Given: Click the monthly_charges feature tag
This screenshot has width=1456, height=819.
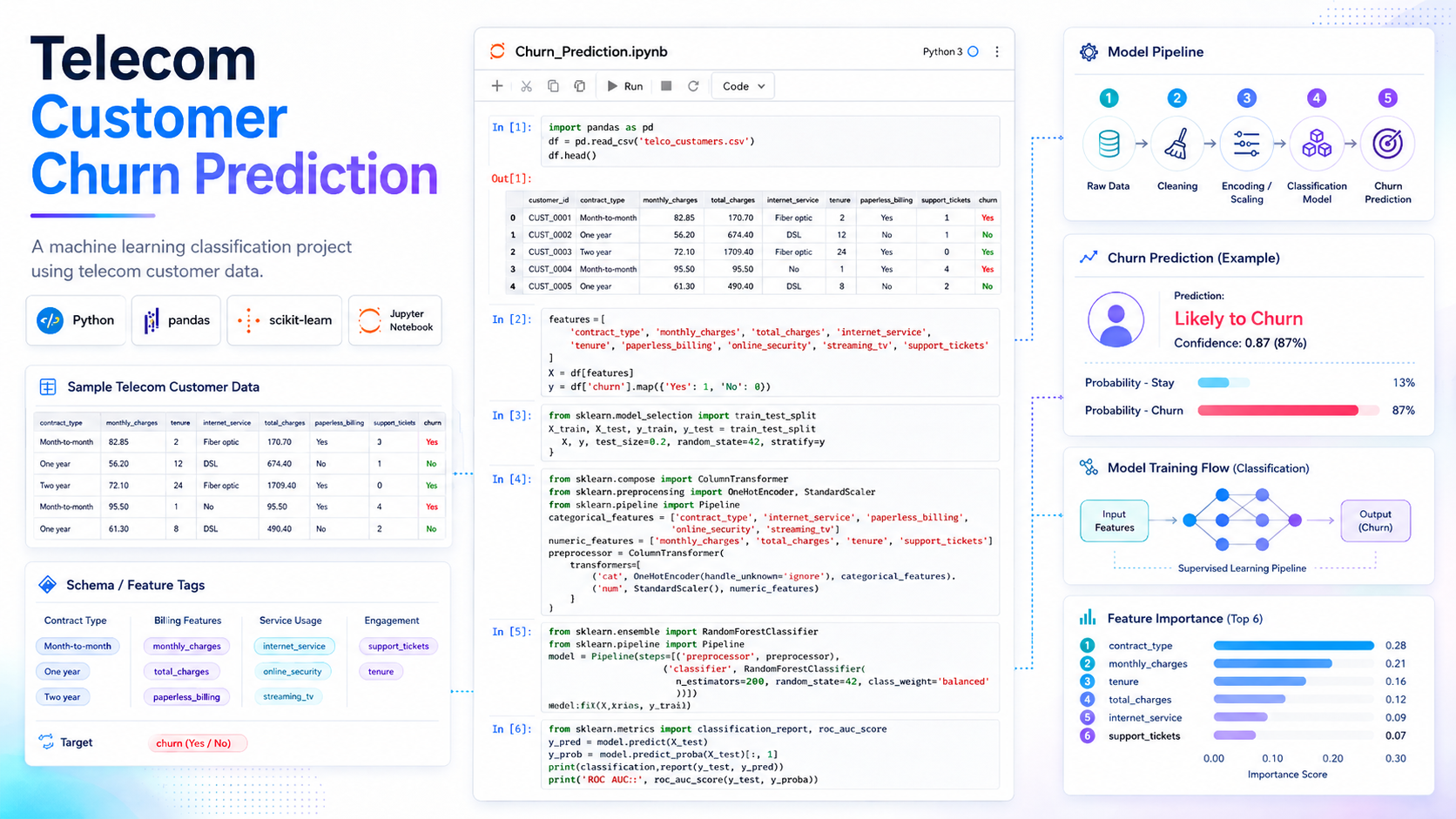Looking at the screenshot, I should point(186,646).
